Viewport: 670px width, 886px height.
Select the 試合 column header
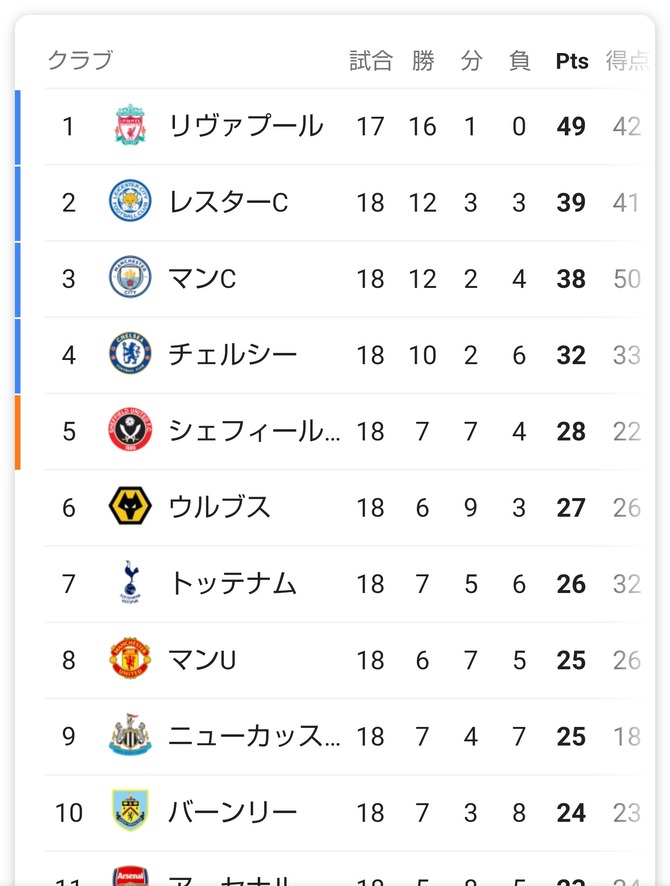[371, 60]
